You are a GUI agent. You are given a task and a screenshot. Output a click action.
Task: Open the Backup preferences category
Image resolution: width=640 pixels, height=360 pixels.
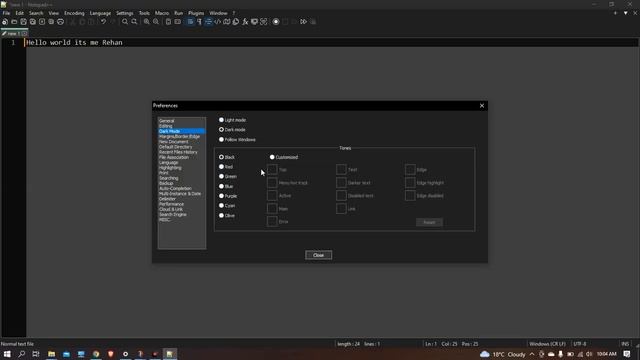tap(166, 183)
